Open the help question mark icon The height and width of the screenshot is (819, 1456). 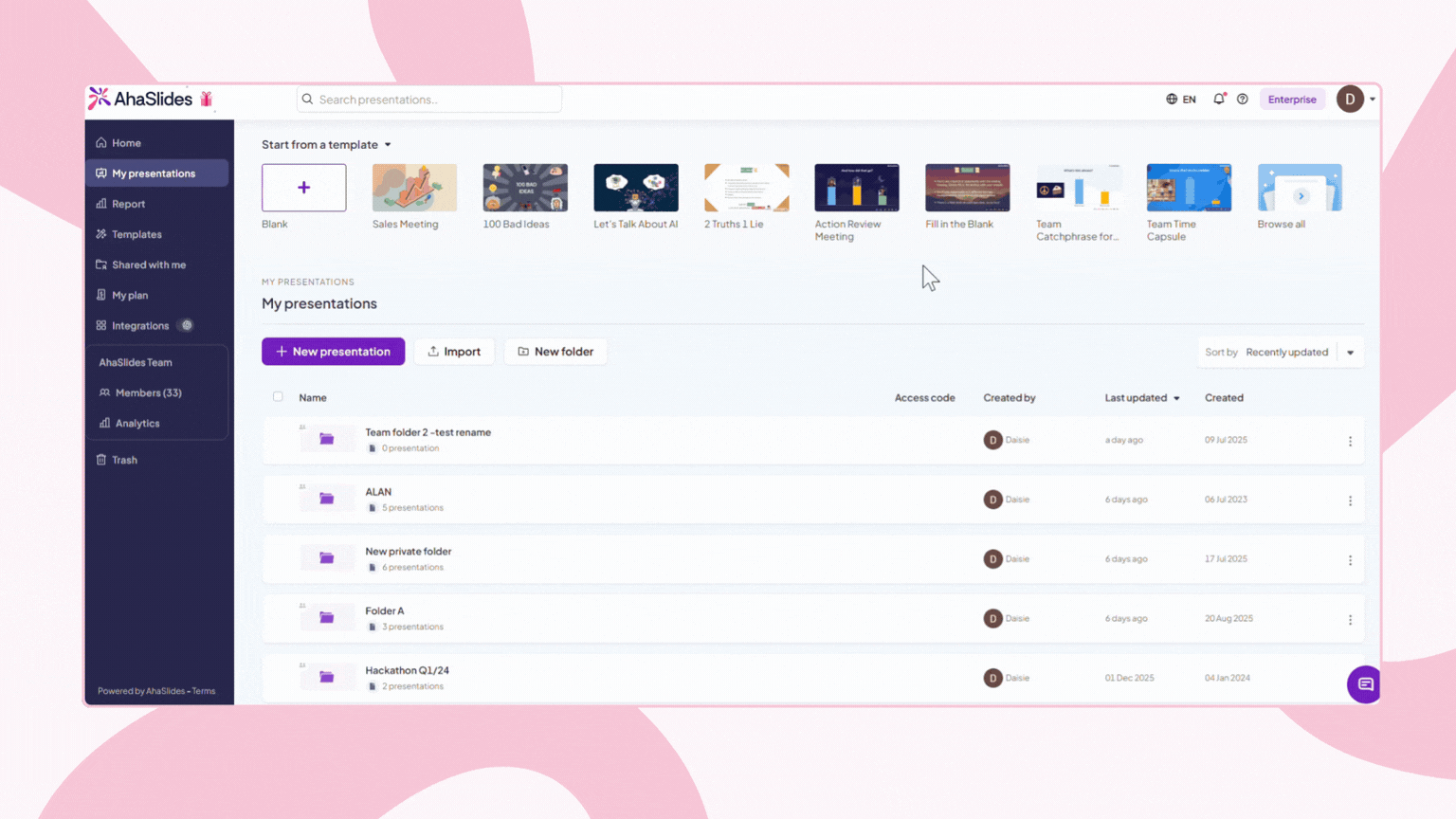coord(1243,99)
